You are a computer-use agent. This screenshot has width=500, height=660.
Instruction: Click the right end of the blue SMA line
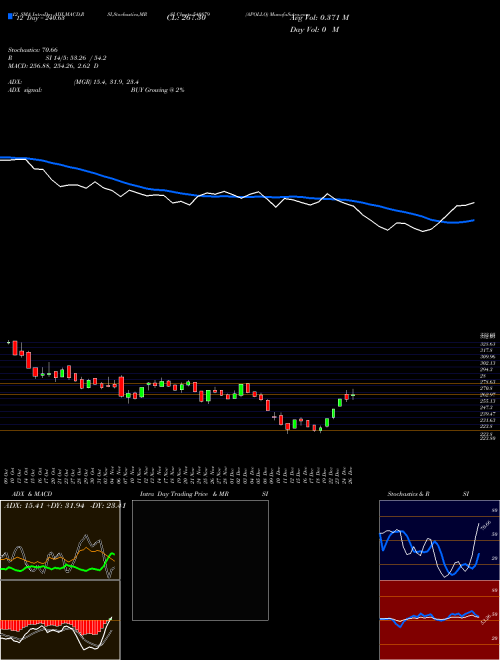474,220
